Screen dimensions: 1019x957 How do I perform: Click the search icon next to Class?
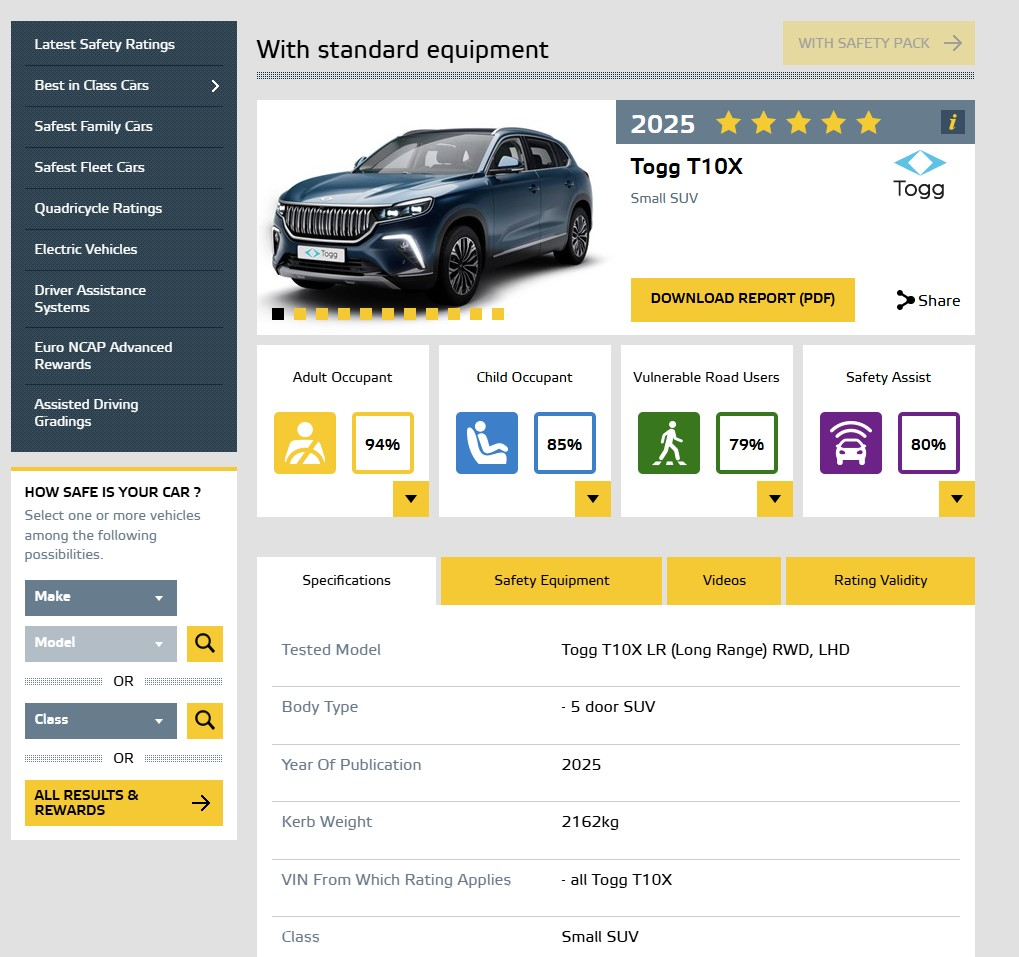[x=205, y=721]
